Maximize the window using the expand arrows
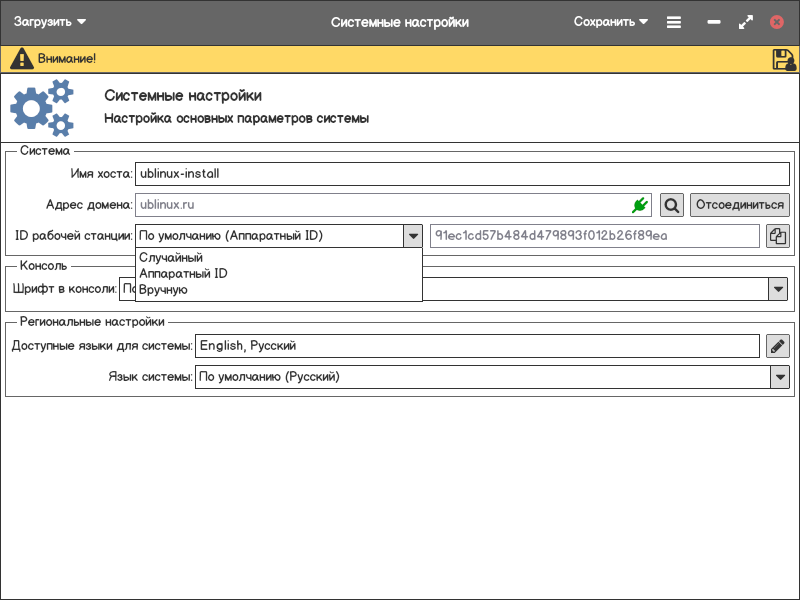Viewport: 800px width, 600px height. 745,22
